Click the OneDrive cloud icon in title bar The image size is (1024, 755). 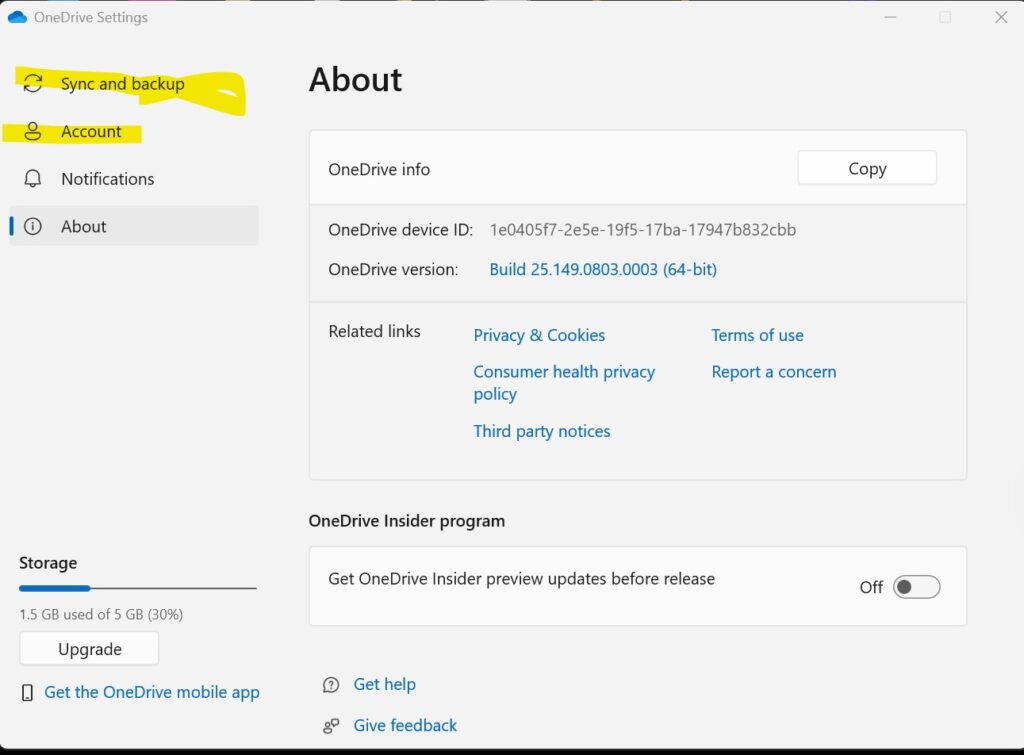pyautogui.click(x=17, y=17)
